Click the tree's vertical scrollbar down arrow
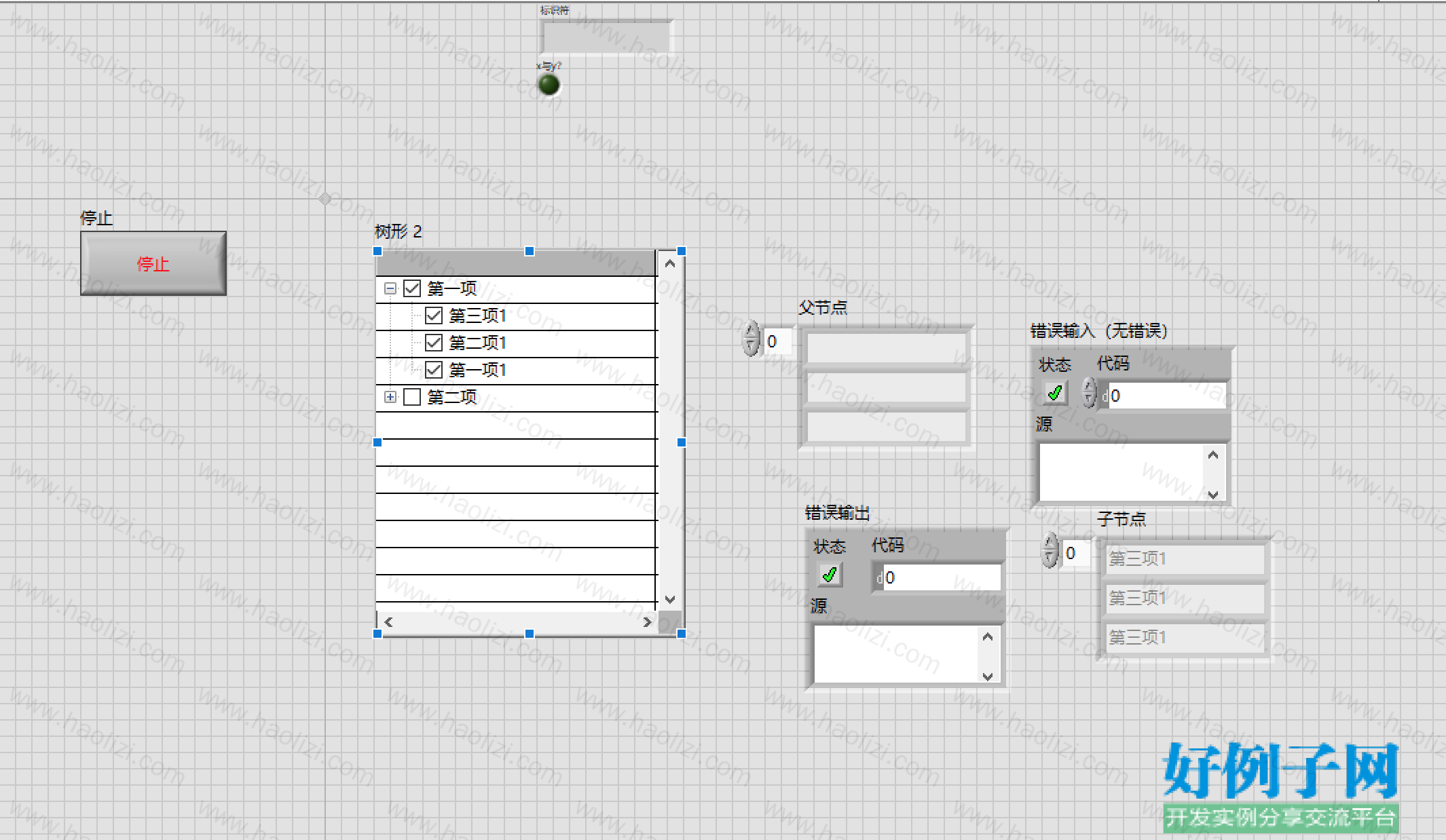 point(670,599)
